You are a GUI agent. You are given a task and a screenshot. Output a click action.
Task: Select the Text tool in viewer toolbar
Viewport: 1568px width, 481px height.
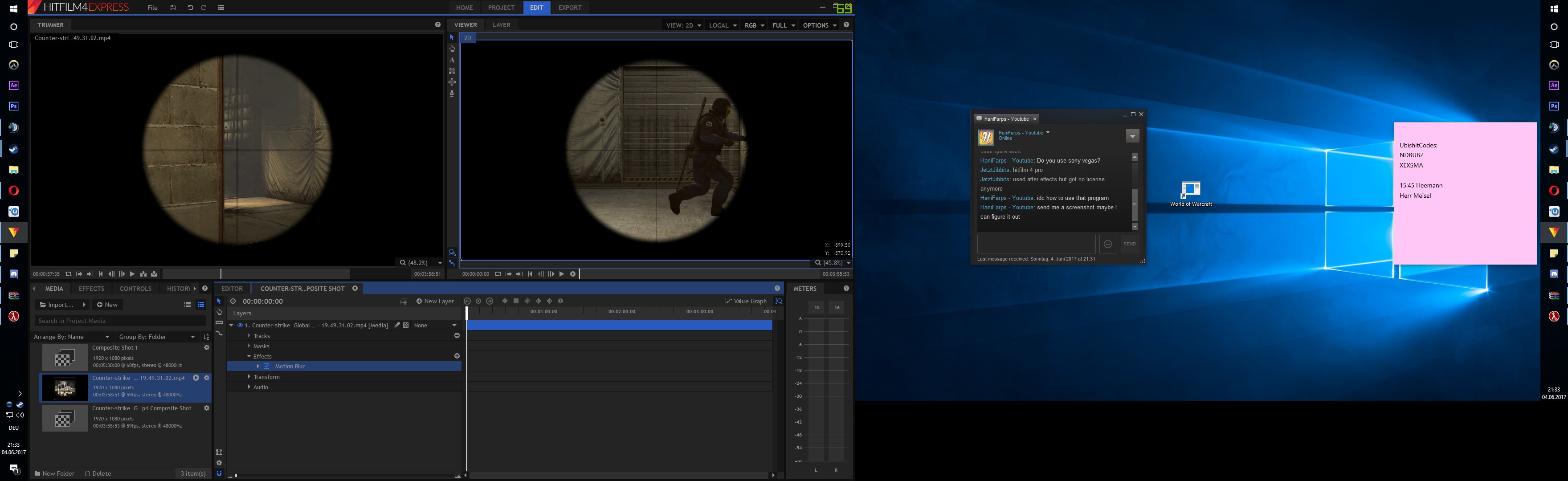452,60
